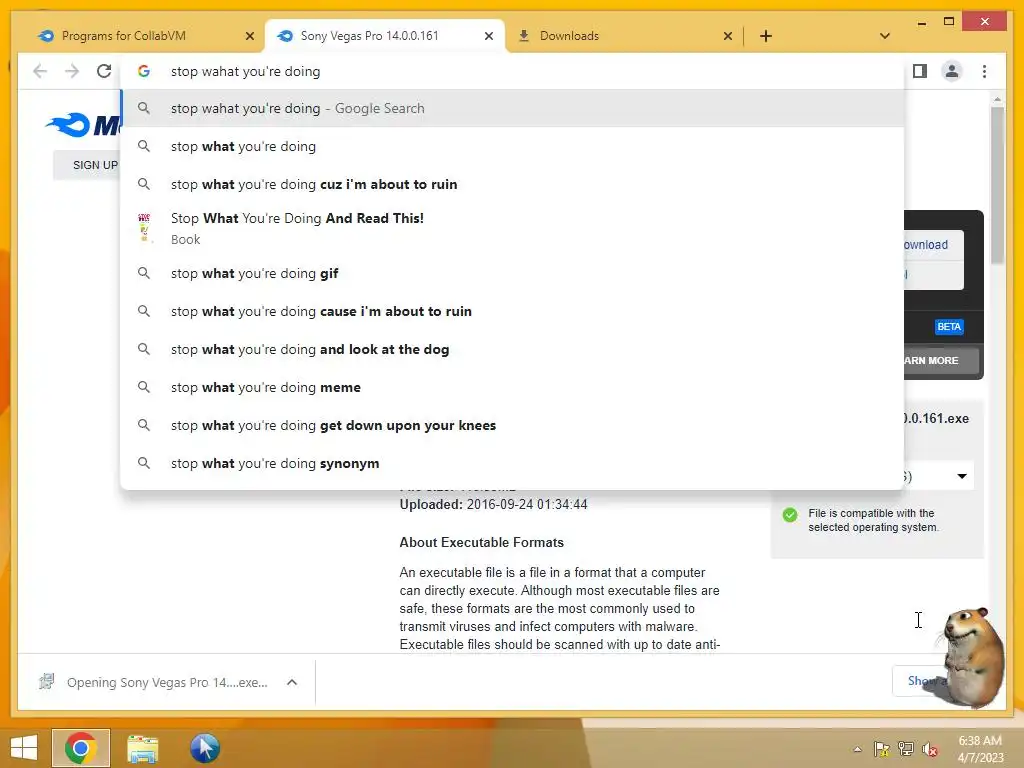The image size is (1024, 768).
Task: Click the Action Center flag icon
Action: (x=882, y=749)
